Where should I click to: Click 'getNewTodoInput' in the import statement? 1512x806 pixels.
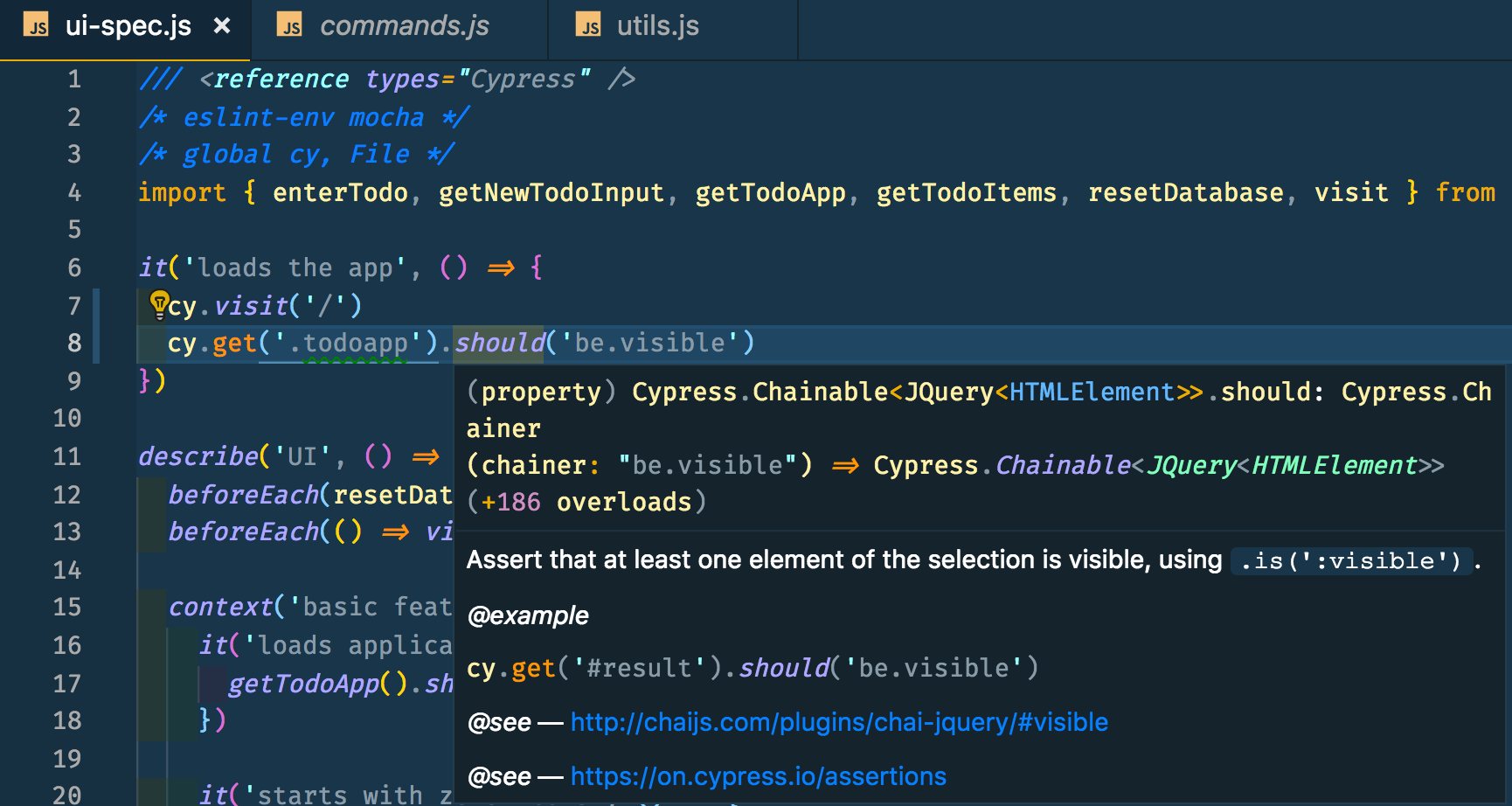point(551,192)
